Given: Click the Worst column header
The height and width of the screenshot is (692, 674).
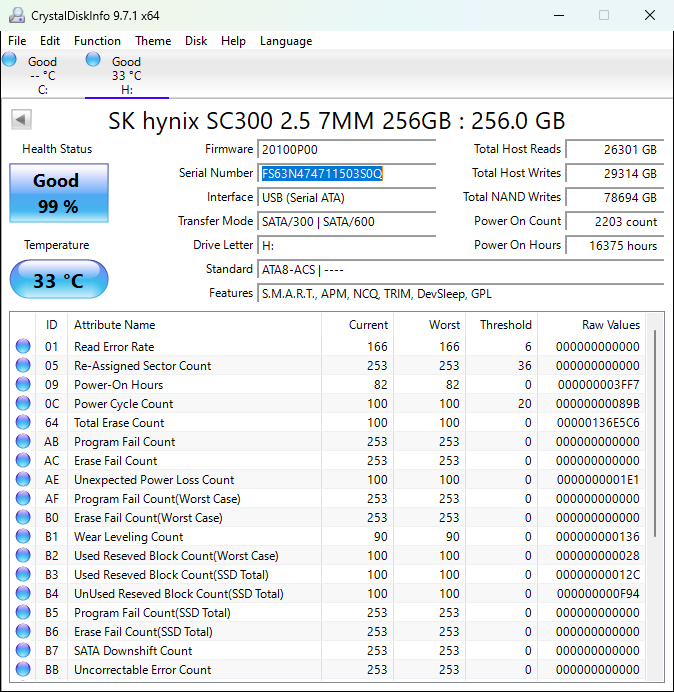Looking at the screenshot, I should pyautogui.click(x=429, y=325).
